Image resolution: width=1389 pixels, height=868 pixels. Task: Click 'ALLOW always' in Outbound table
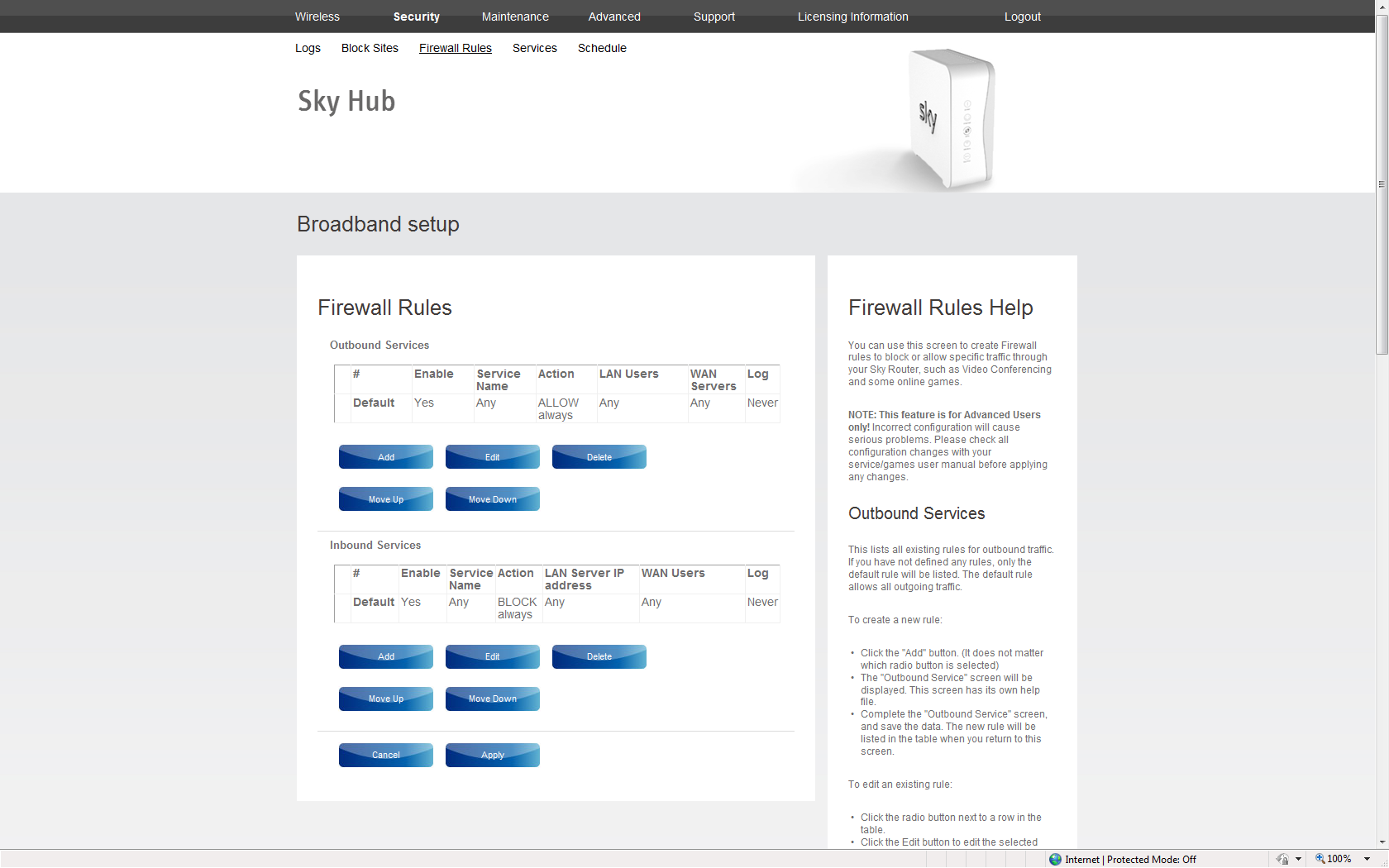558,409
